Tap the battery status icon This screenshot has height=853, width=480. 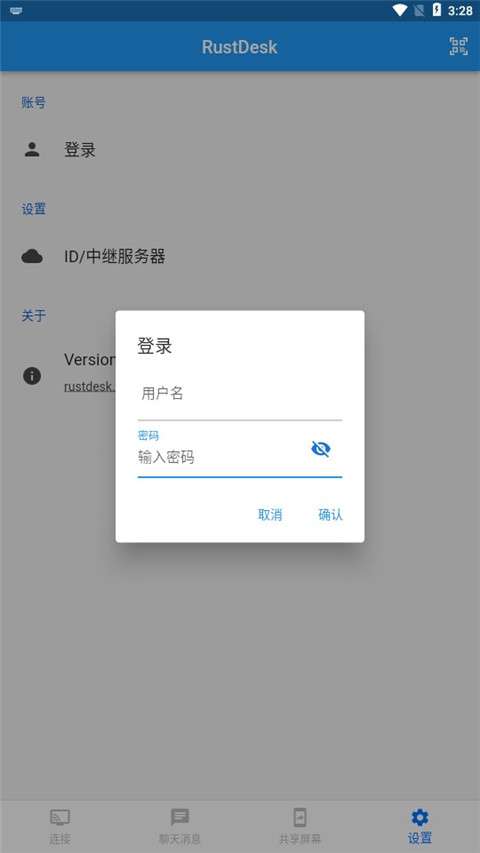point(436,10)
